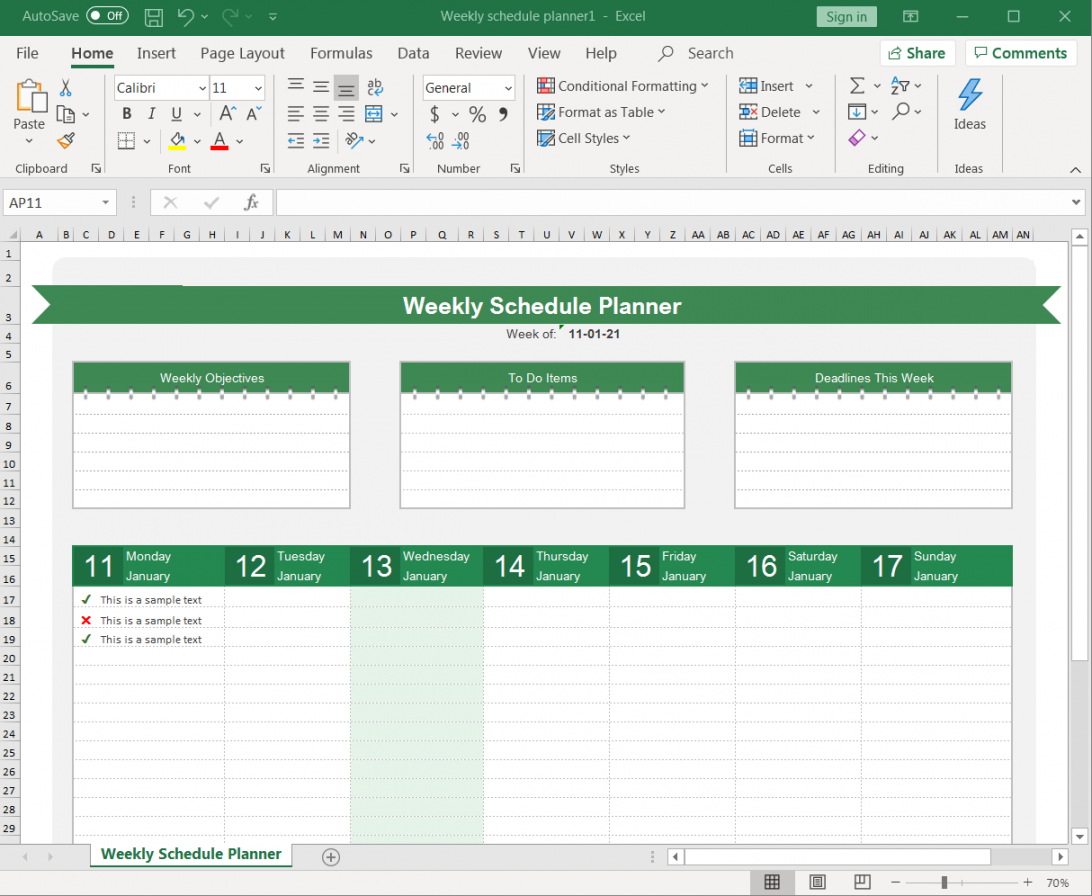Click Sort and Filter icon
This screenshot has width=1092, height=896.
click(x=900, y=86)
